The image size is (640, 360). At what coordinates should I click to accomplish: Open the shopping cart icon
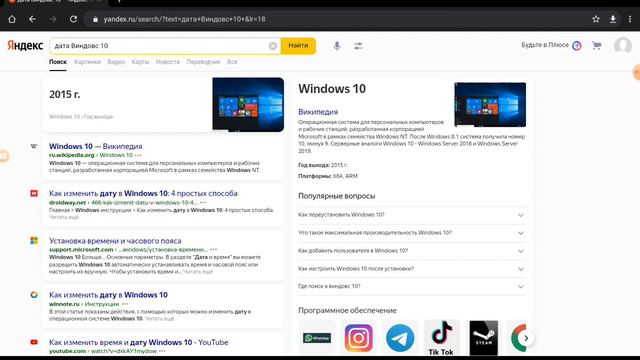[597, 45]
